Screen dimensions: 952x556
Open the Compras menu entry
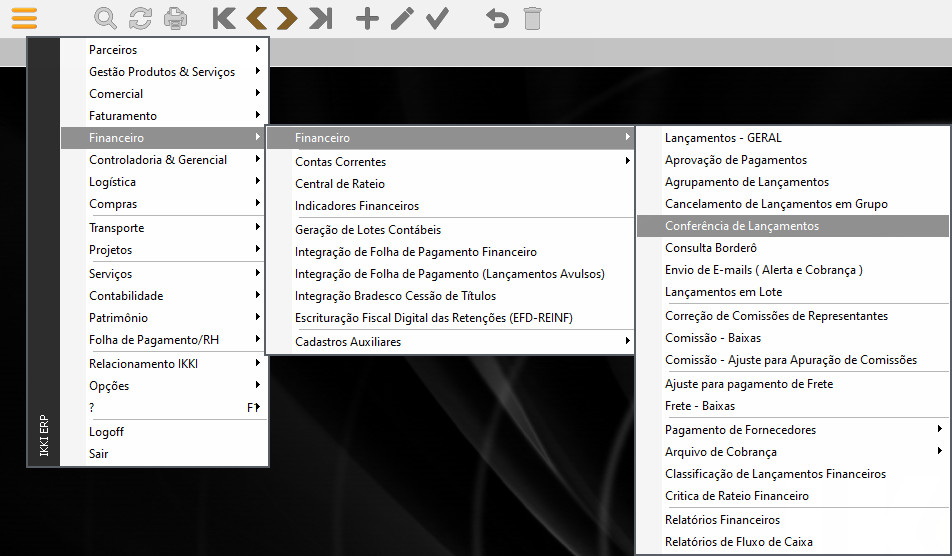click(x=164, y=203)
